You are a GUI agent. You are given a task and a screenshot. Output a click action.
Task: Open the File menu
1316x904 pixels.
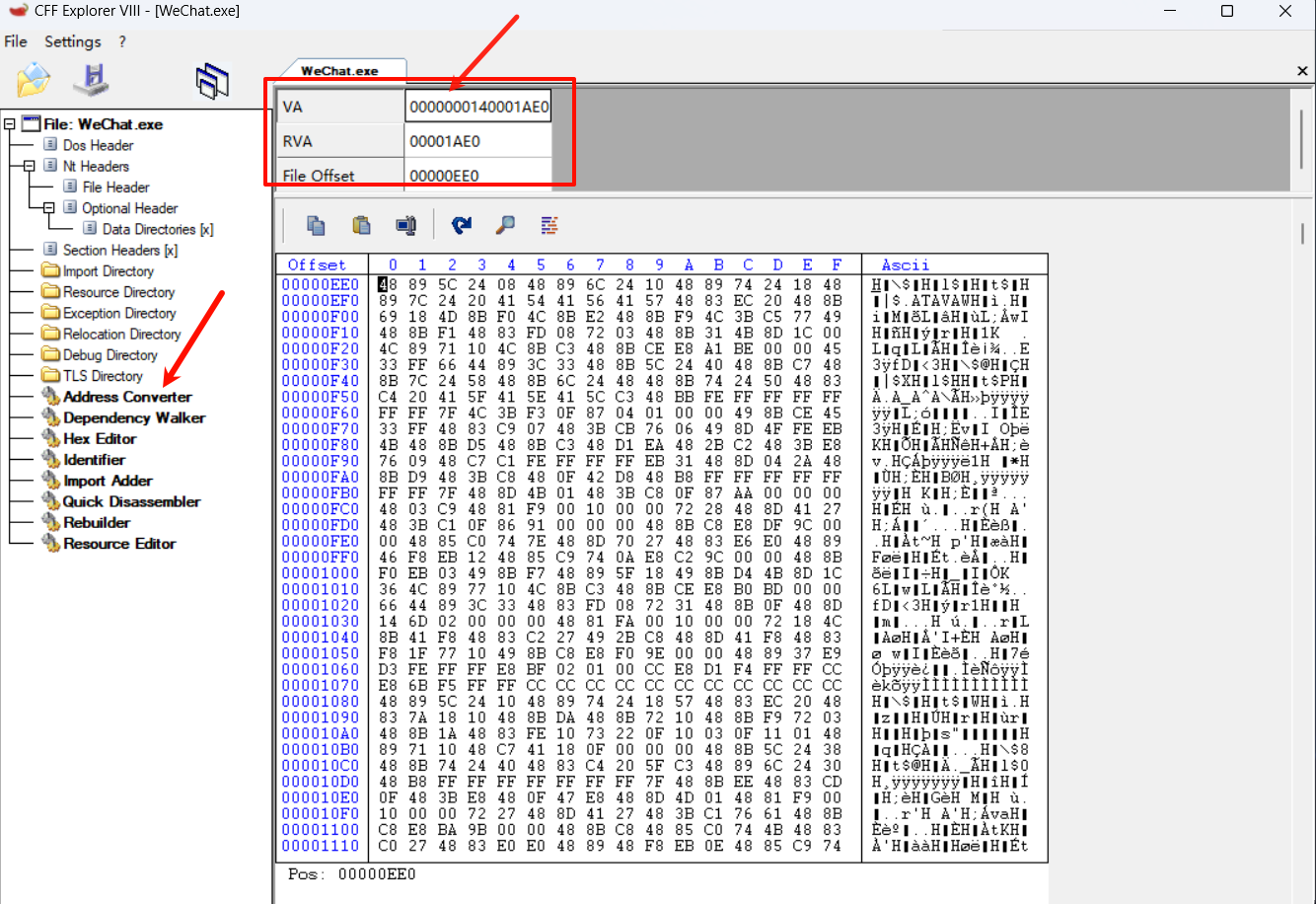click(x=16, y=41)
